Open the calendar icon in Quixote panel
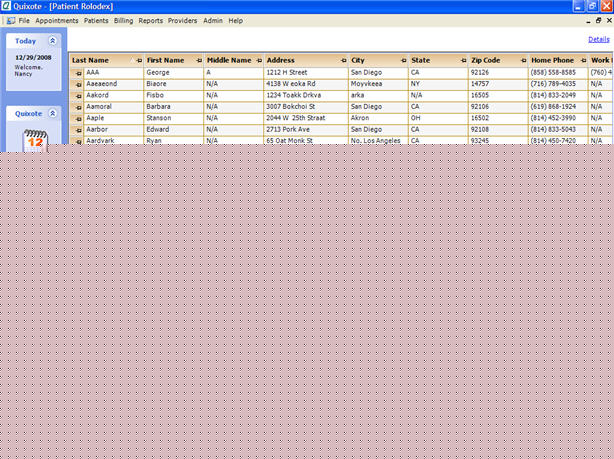This screenshot has height=459, width=614. [x=35, y=140]
